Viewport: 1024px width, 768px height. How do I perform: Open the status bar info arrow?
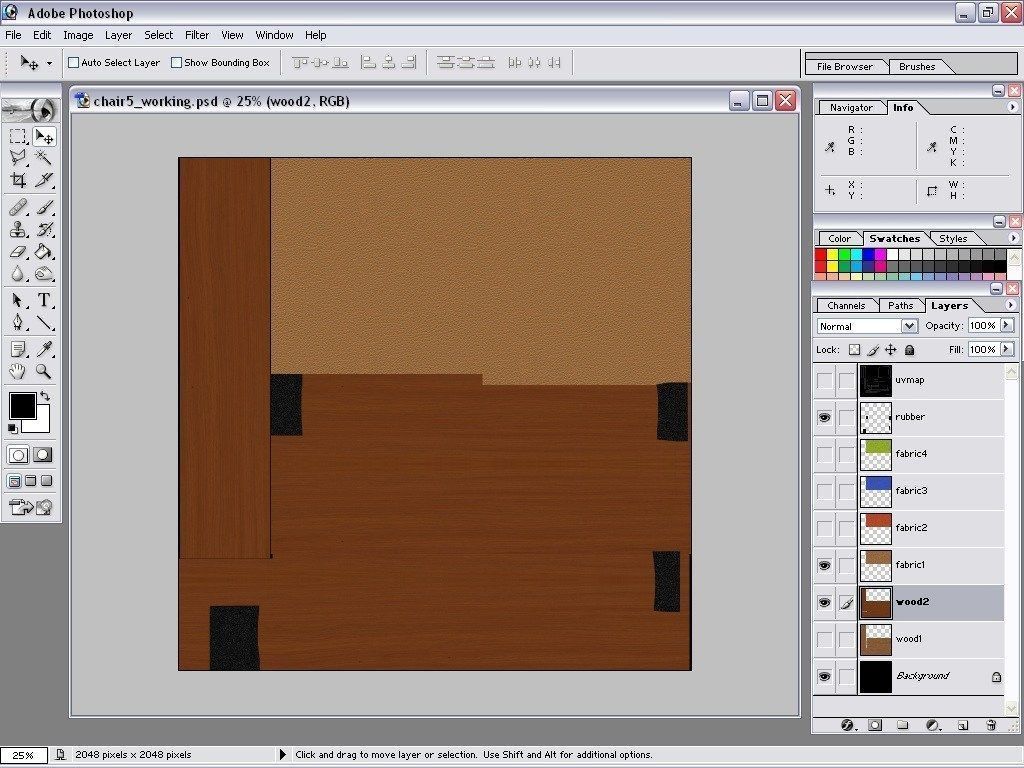coord(283,755)
